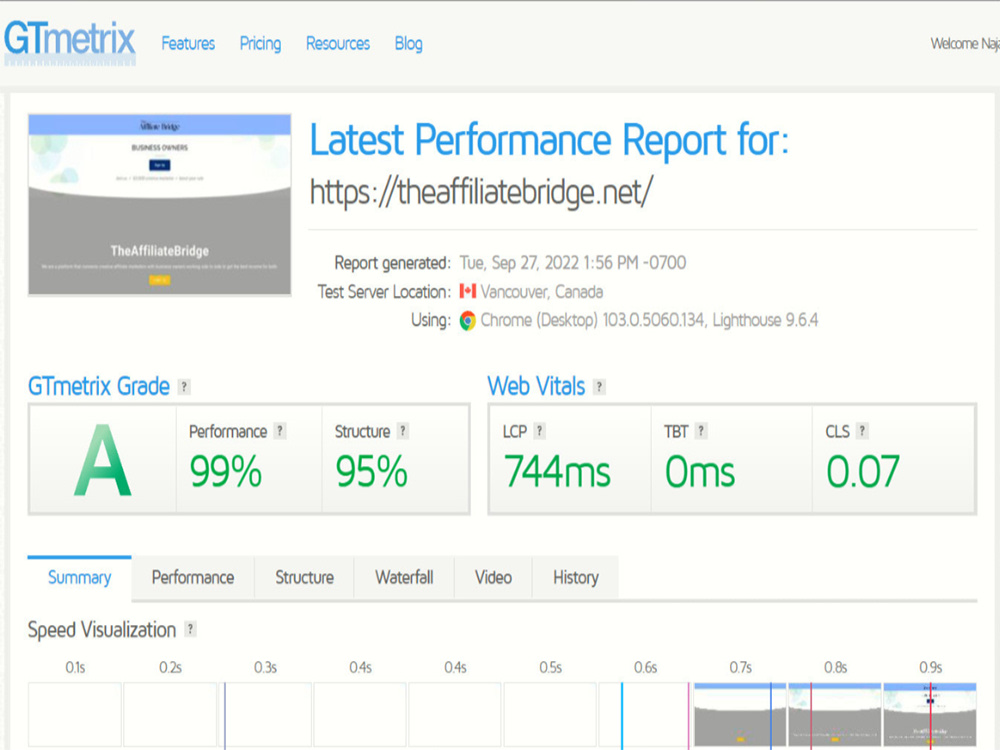
Task: Click the Latest Performance Report for heading
Action: pyautogui.click(x=549, y=140)
